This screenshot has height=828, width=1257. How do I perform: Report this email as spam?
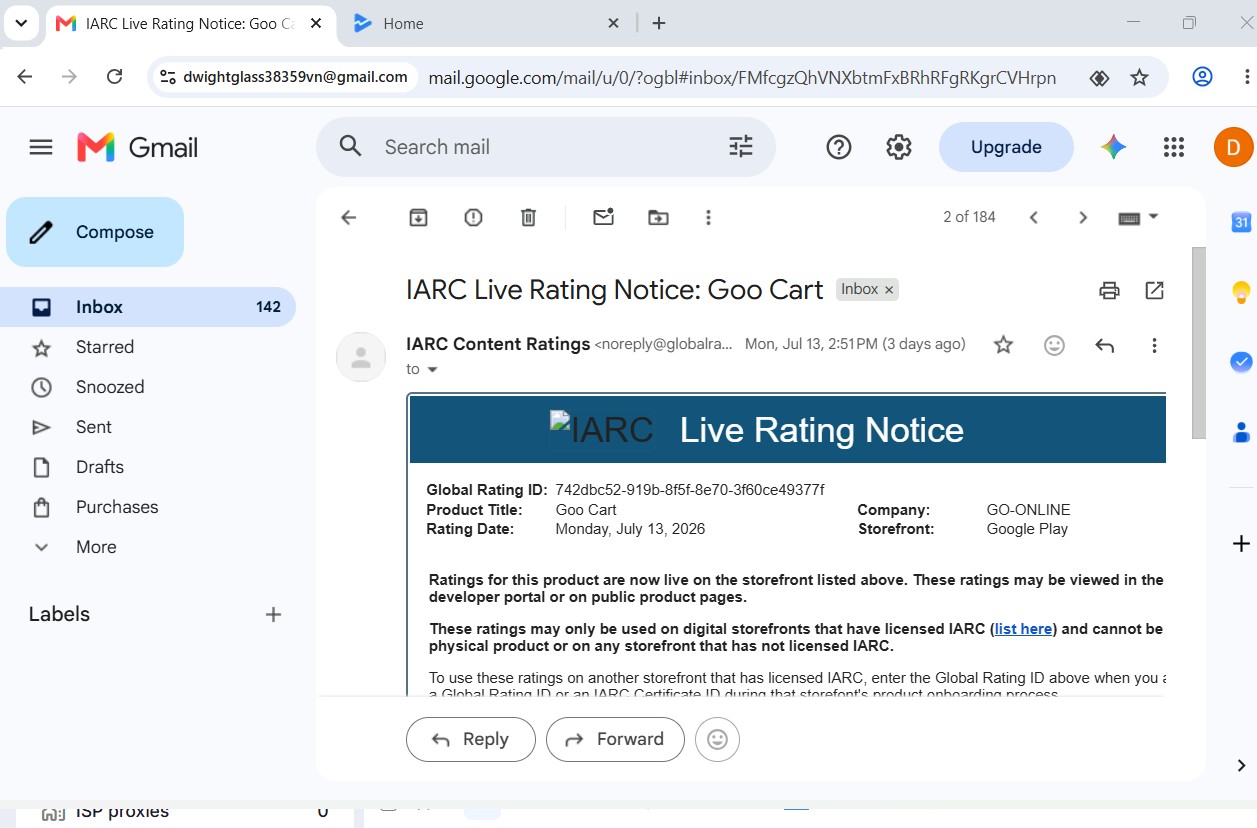tap(474, 217)
